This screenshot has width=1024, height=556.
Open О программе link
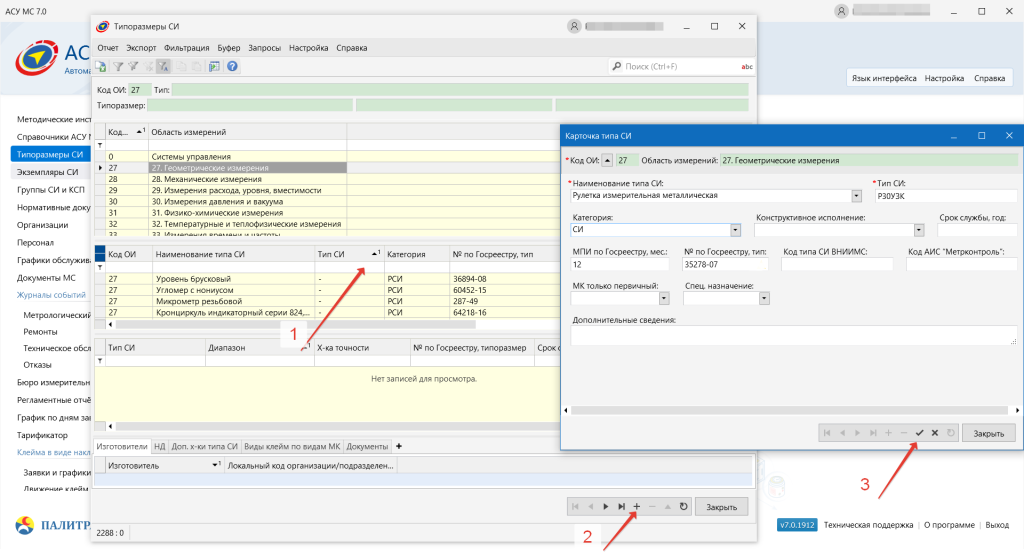point(949,525)
